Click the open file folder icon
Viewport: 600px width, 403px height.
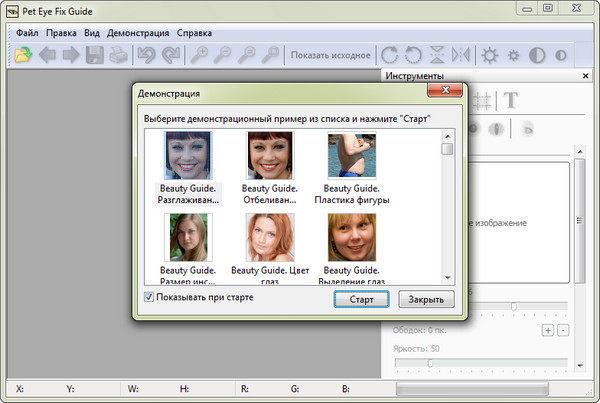(23, 55)
